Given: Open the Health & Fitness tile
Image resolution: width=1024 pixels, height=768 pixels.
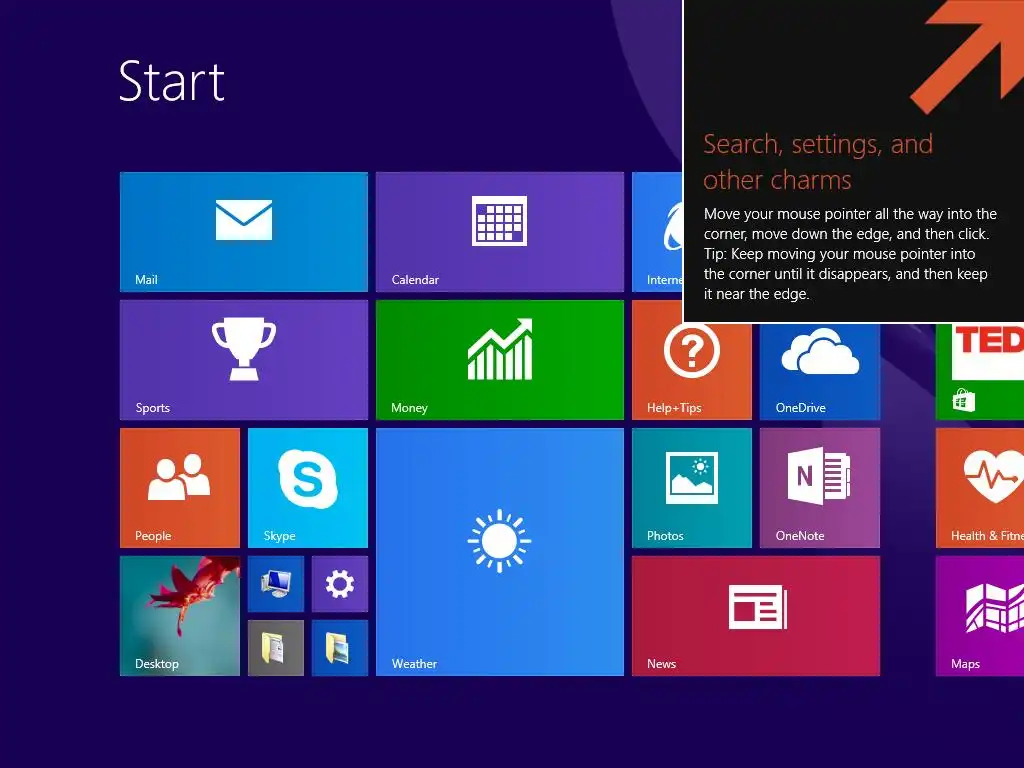Looking at the screenshot, I should (x=980, y=488).
